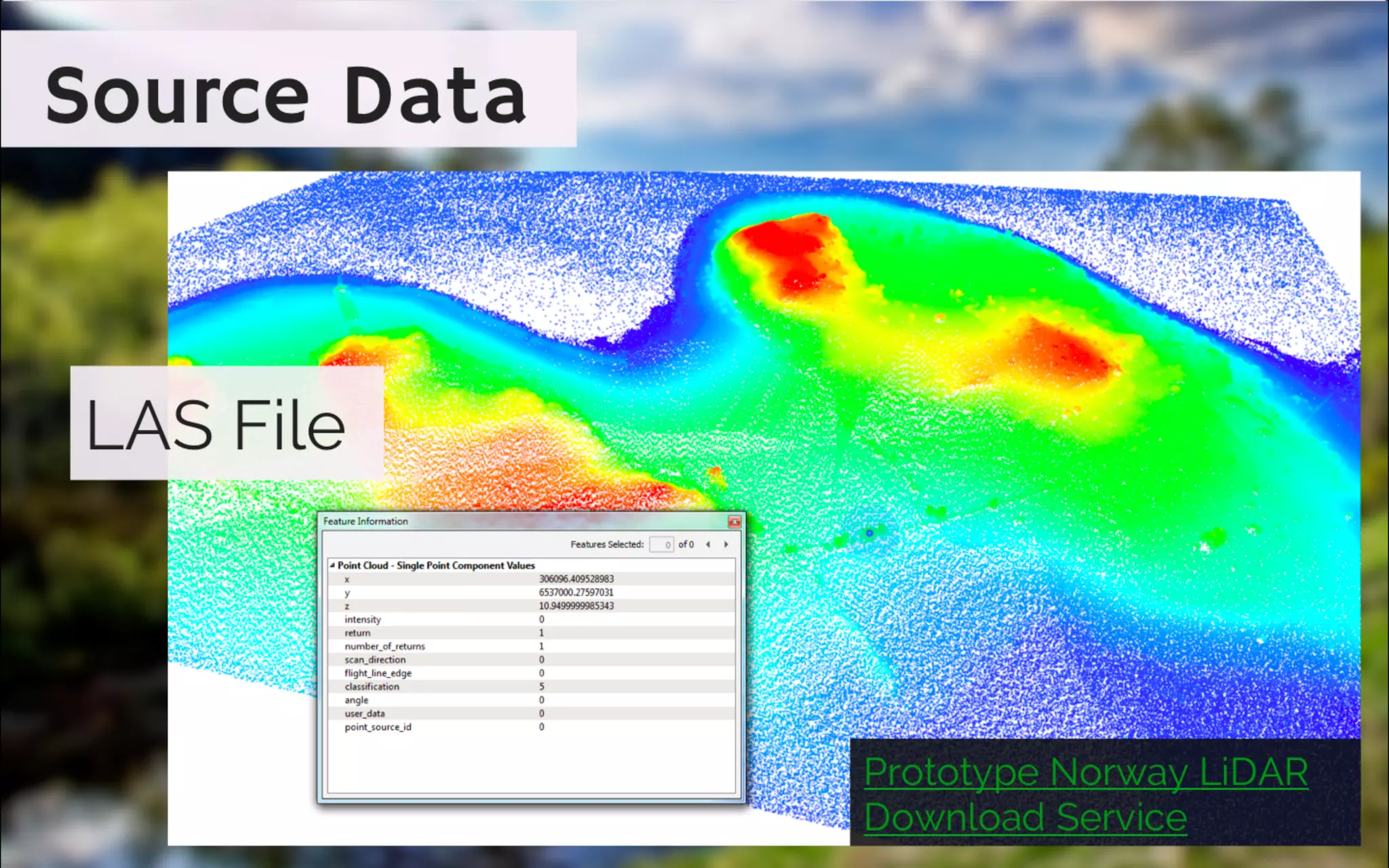
Task: Collapse the Point Cloud component values group
Action: [x=332, y=565]
